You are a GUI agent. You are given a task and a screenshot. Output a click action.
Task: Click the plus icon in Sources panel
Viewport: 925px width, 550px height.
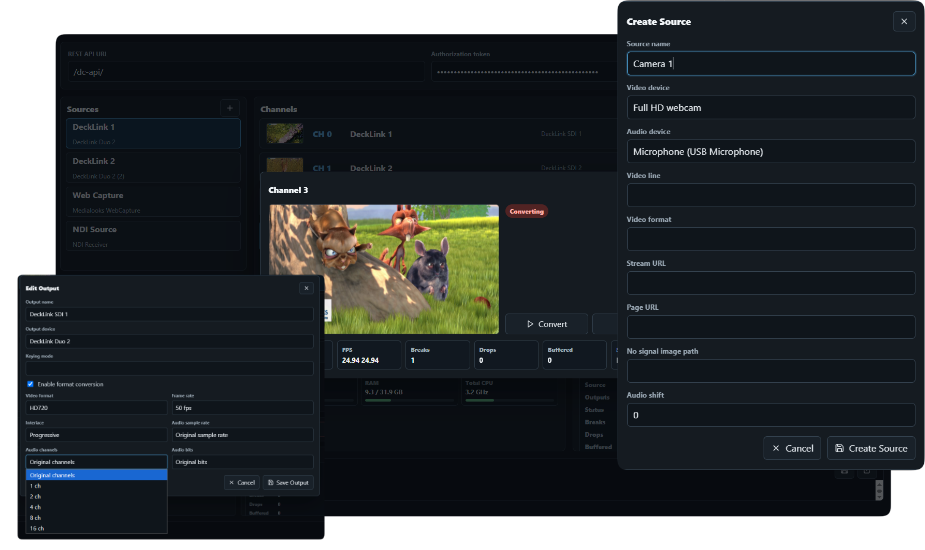230,108
